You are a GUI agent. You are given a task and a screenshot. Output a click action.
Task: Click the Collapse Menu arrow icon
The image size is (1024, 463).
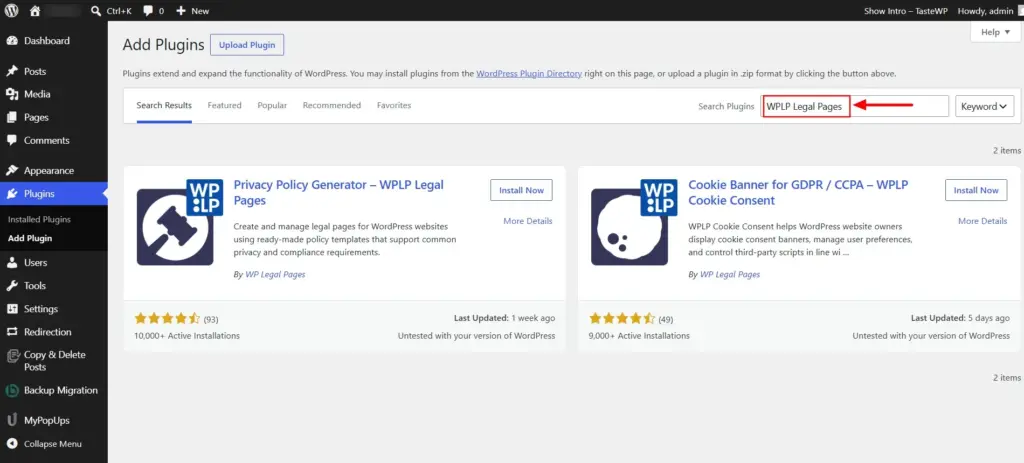[12, 444]
